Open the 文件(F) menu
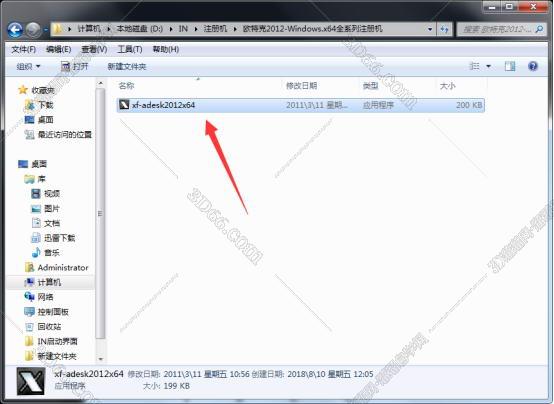Image resolution: width=554 pixels, height=404 pixels. [24, 49]
